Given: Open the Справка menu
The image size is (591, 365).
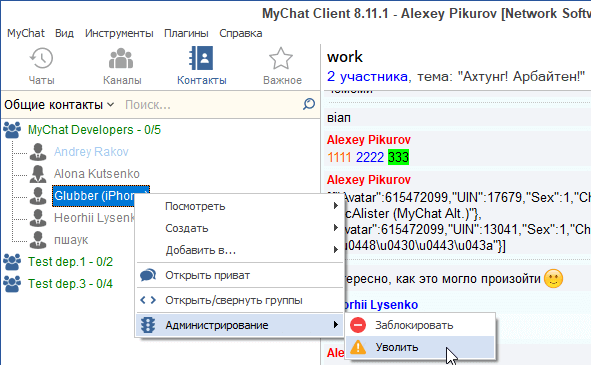Looking at the screenshot, I should (x=241, y=33).
